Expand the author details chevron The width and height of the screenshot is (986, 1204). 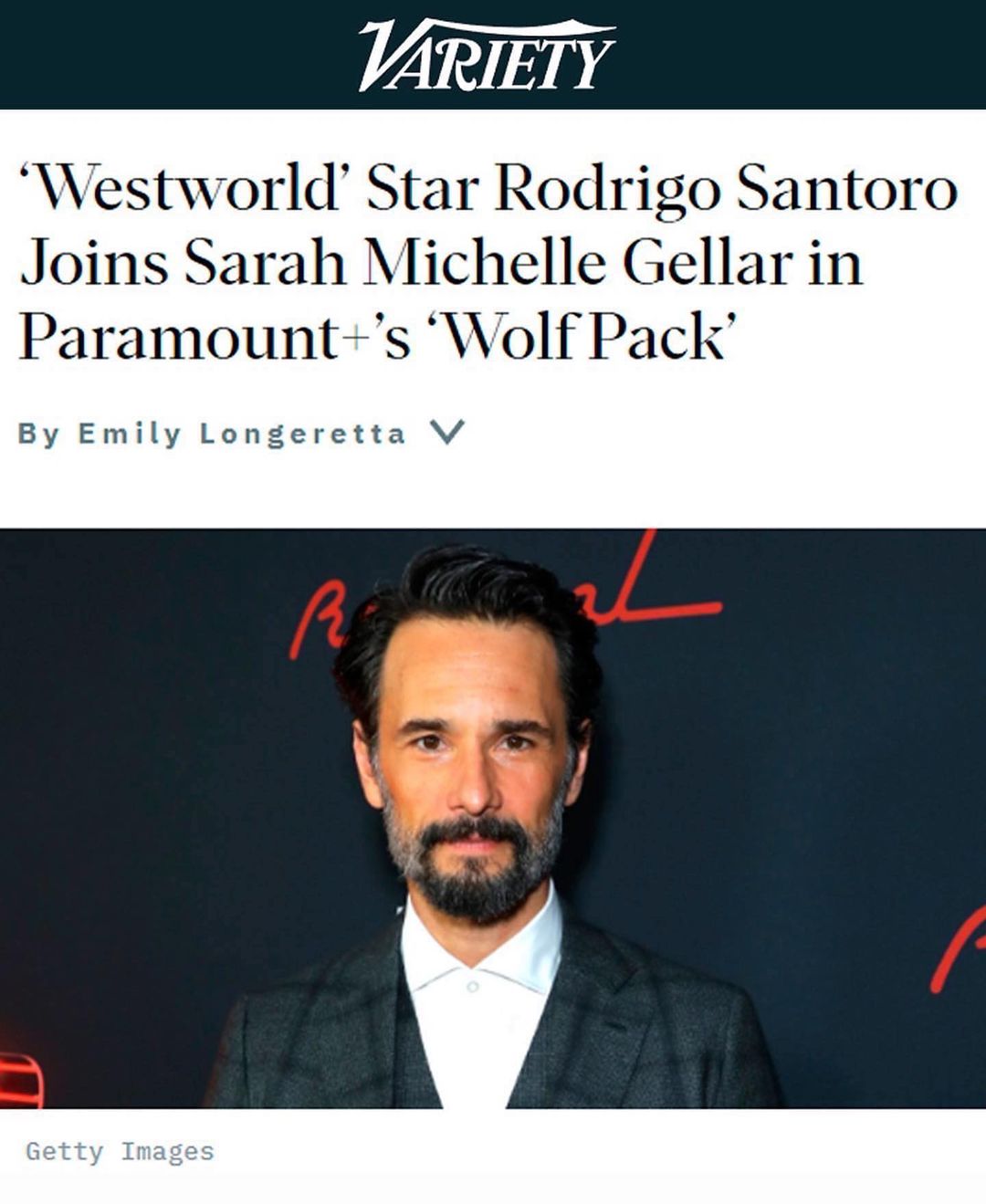tap(447, 432)
